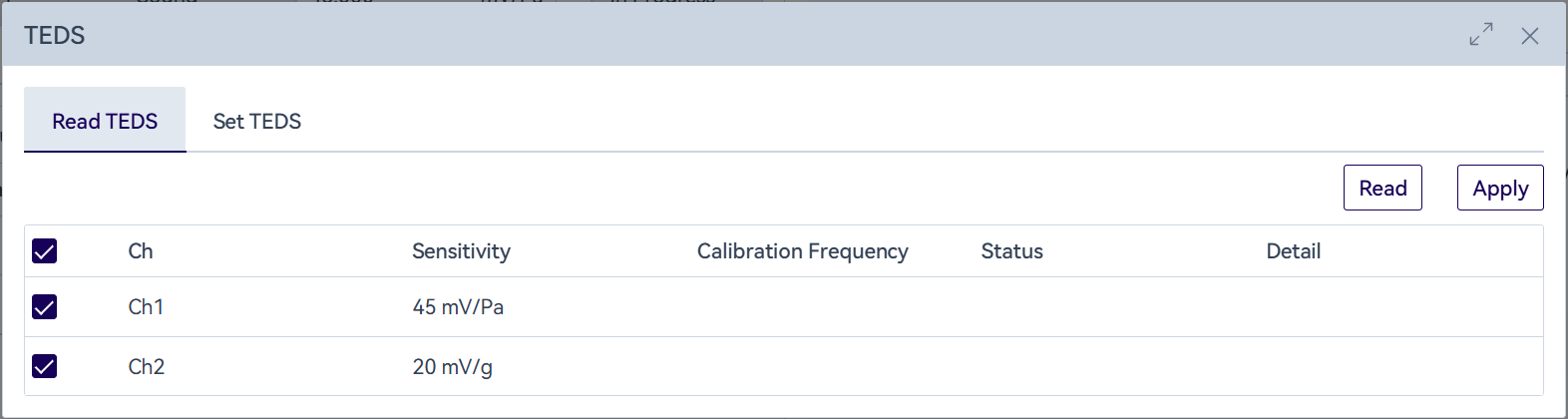The width and height of the screenshot is (1568, 419).
Task: Open the Set TEDS tab
Action: click(x=256, y=121)
